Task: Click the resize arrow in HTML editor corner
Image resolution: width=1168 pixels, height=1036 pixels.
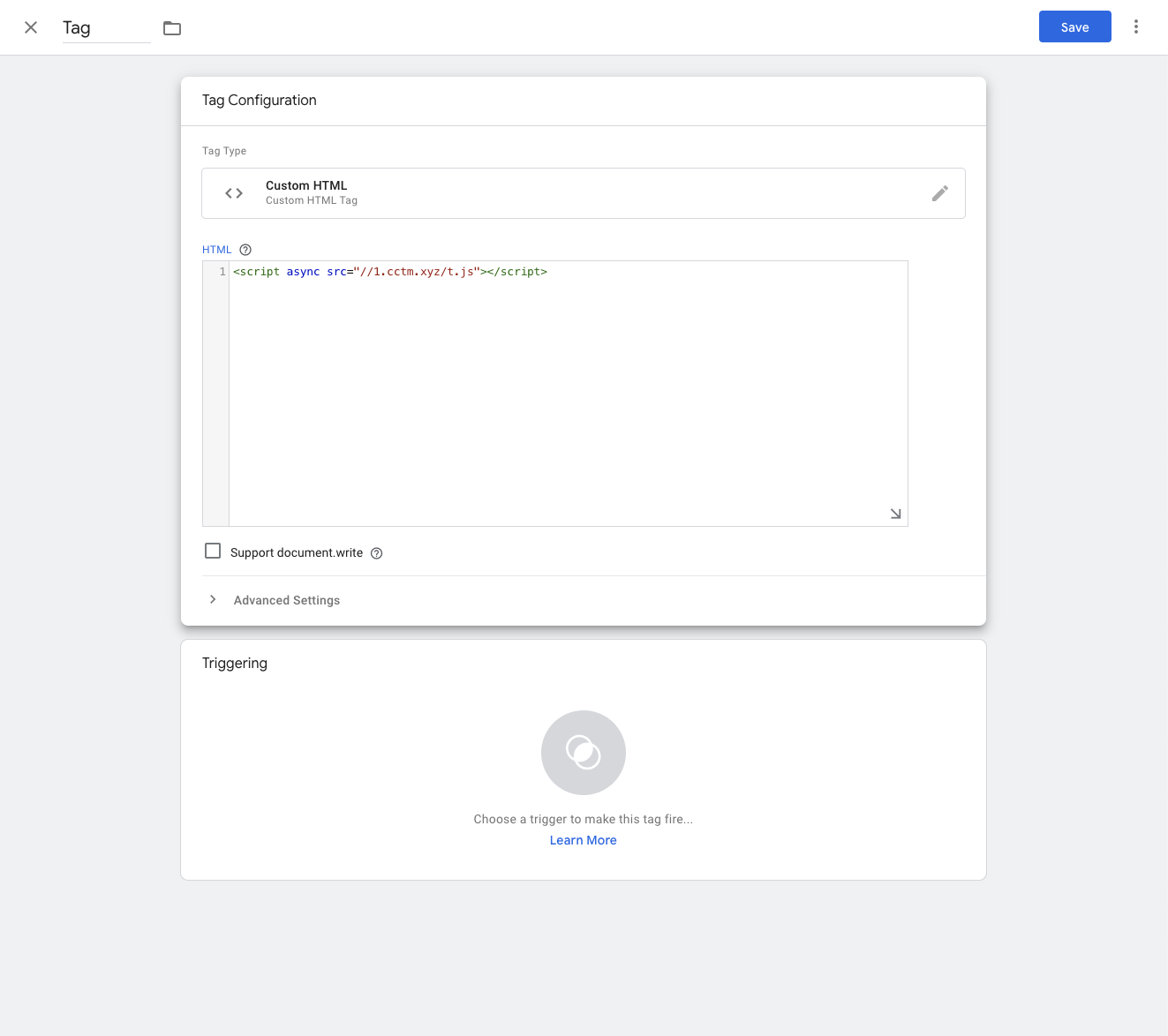Action: coord(895,514)
